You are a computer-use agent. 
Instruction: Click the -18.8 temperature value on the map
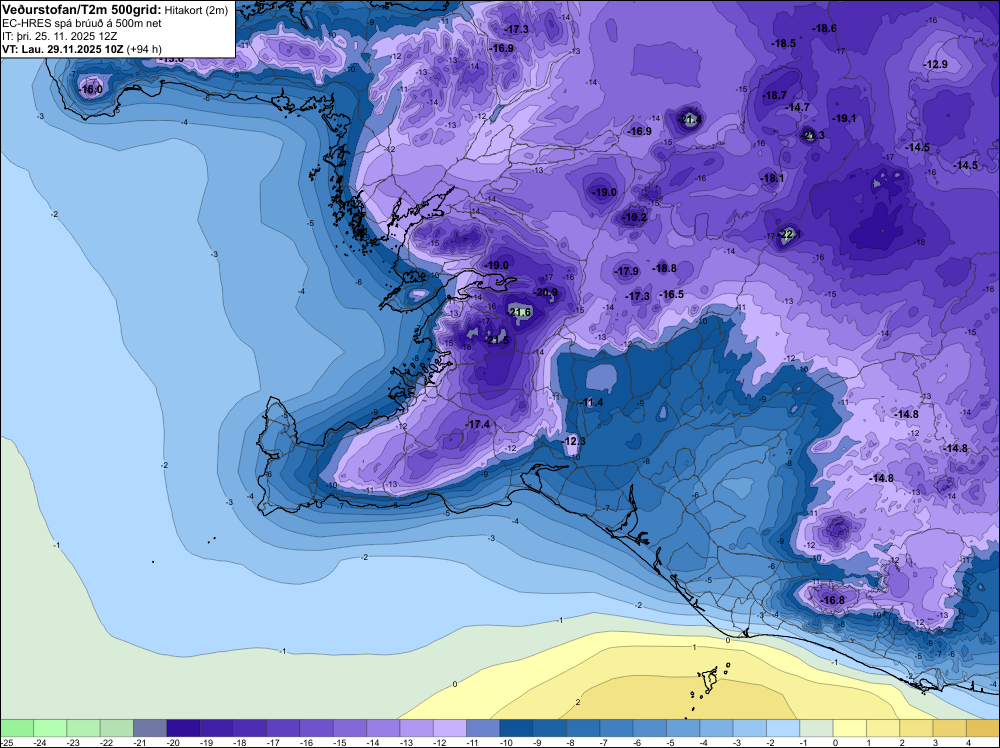click(665, 268)
